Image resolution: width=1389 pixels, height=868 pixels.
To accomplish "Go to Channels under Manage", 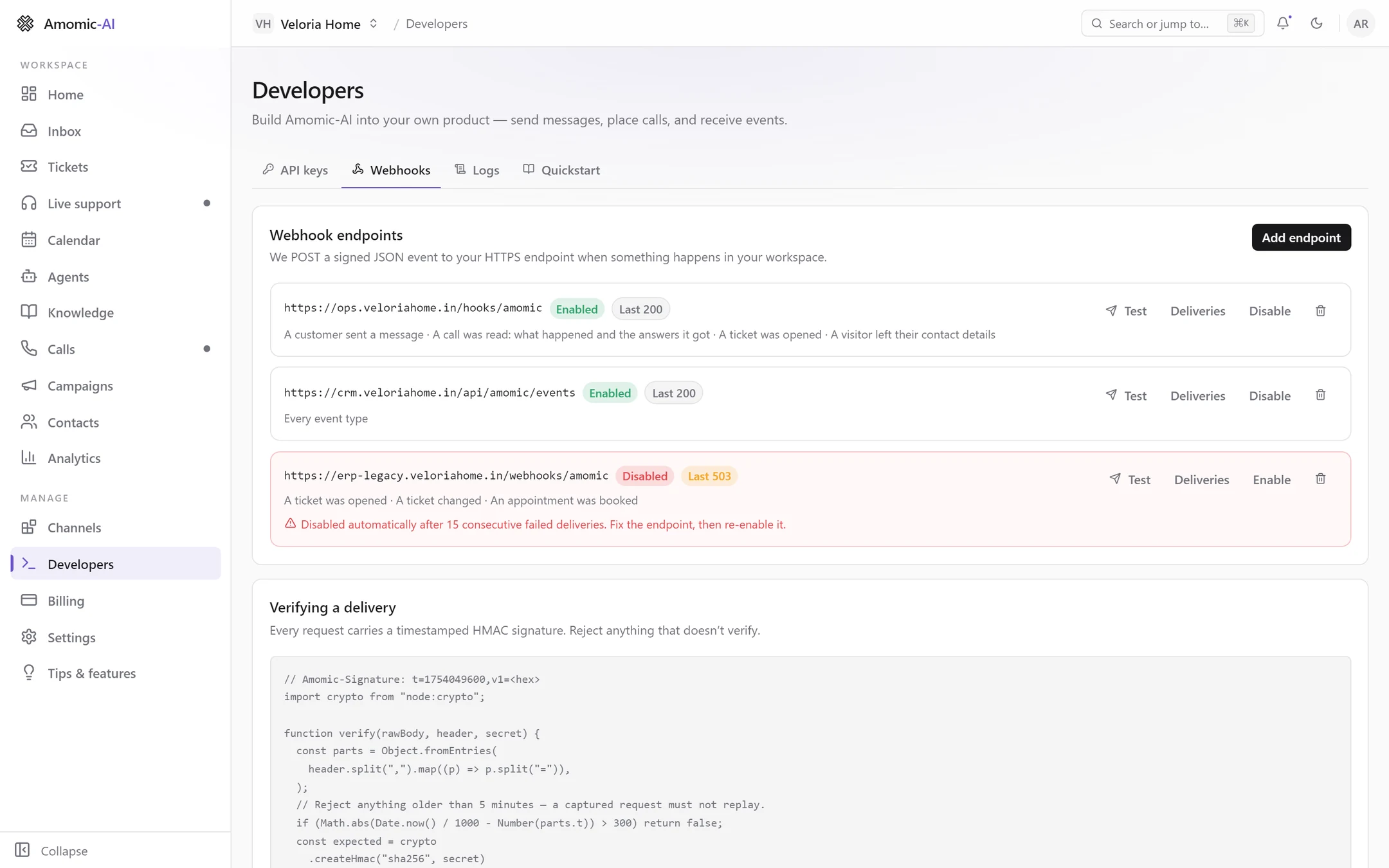I will pos(116,527).
